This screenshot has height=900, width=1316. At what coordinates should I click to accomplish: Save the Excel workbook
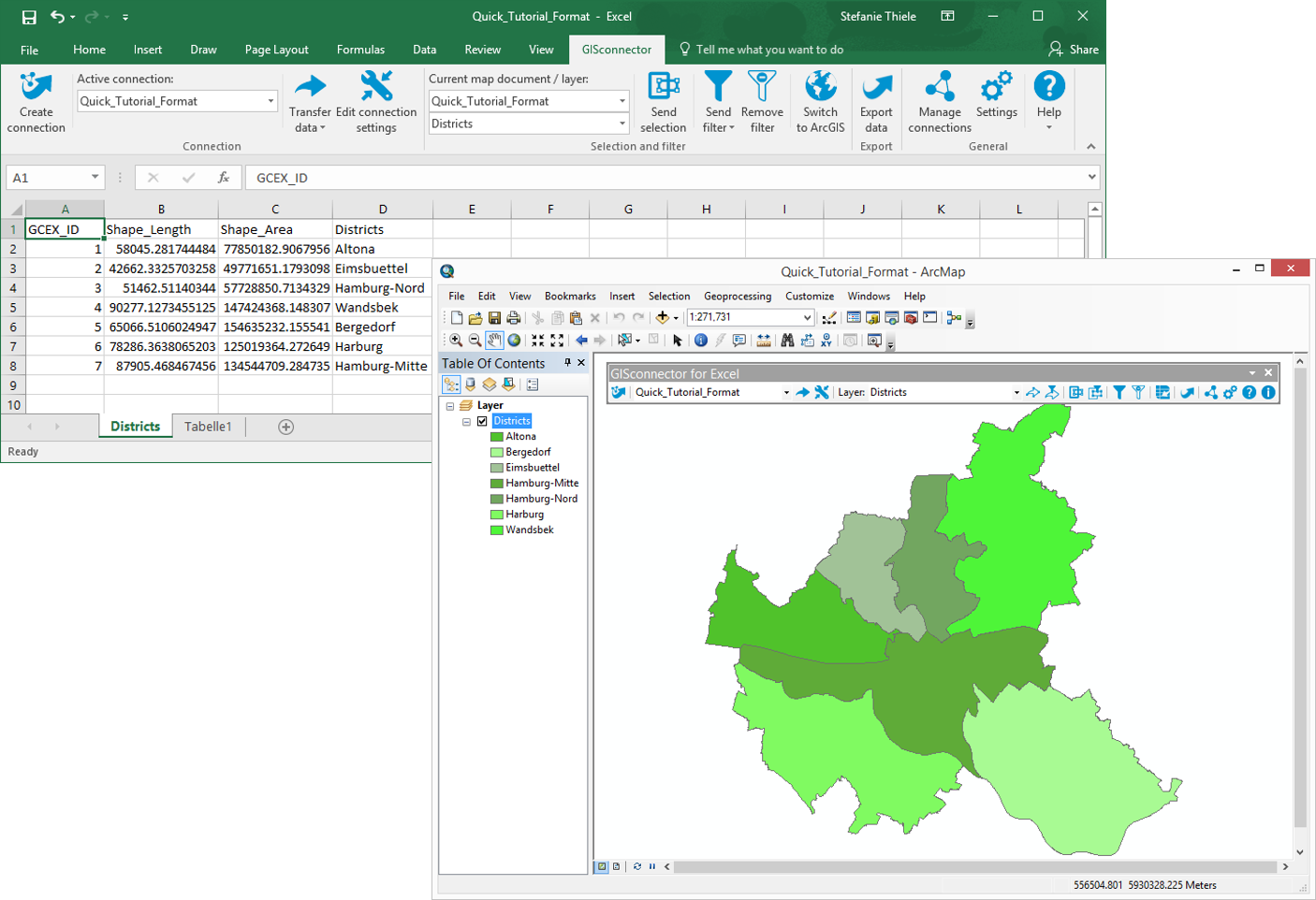tap(29, 17)
